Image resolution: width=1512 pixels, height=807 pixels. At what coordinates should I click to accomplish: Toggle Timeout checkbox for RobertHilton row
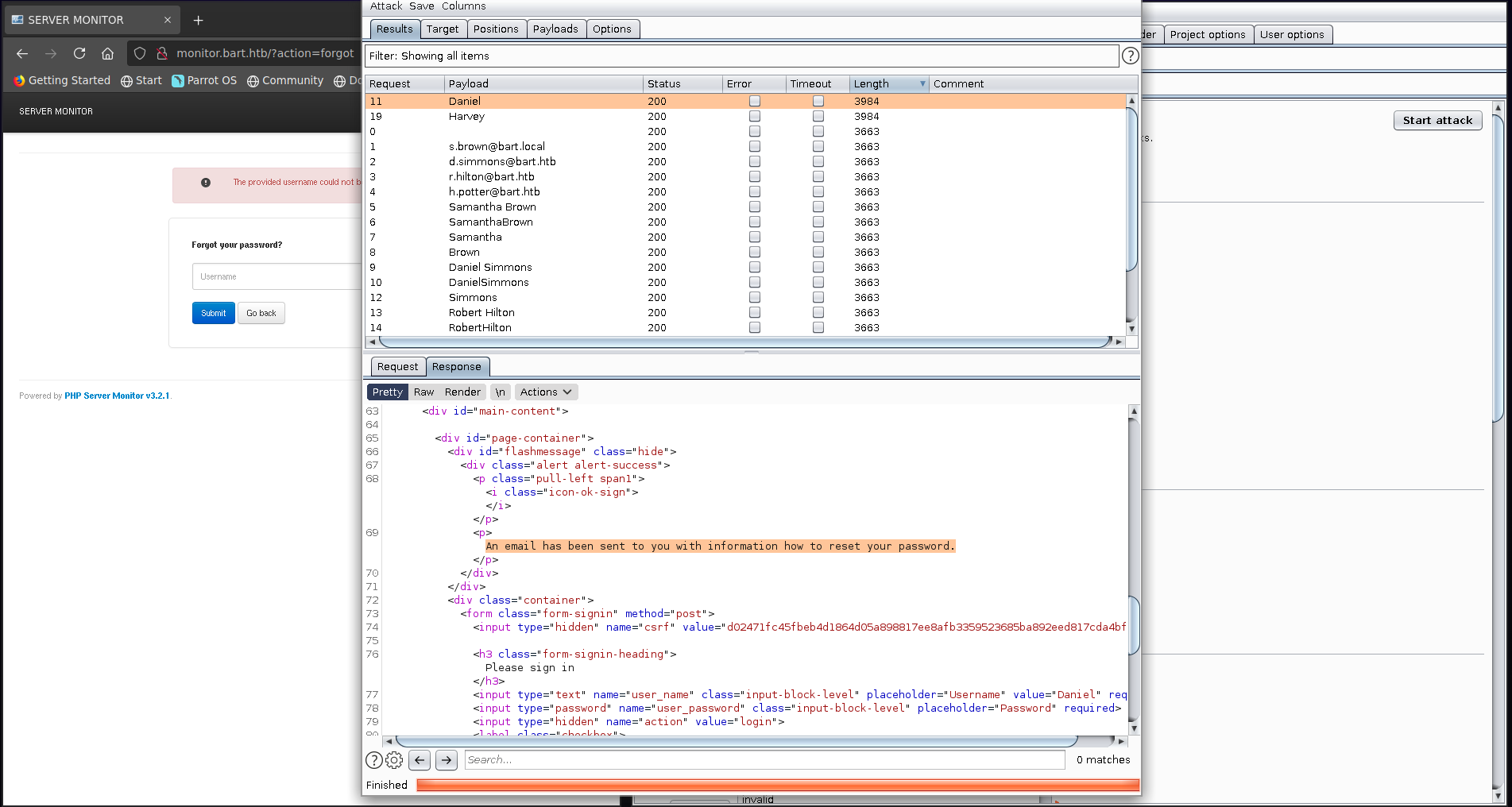click(818, 327)
